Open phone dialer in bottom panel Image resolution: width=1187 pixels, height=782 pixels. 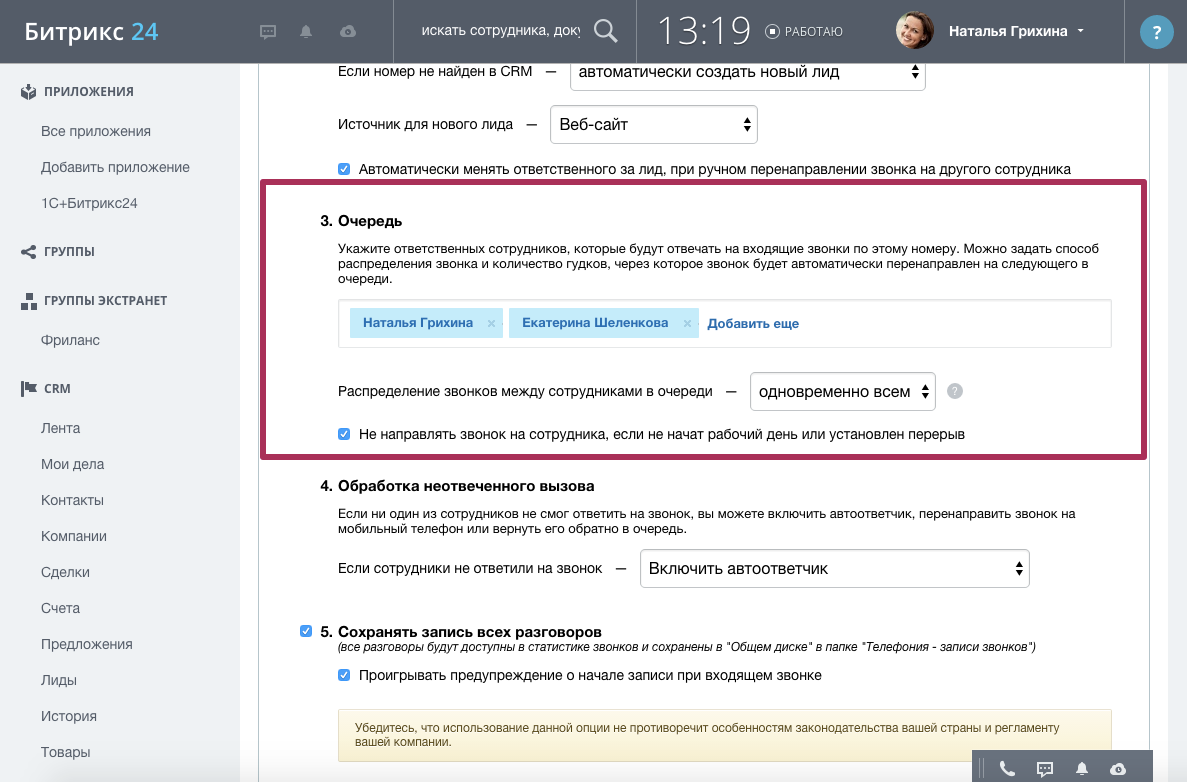1007,769
